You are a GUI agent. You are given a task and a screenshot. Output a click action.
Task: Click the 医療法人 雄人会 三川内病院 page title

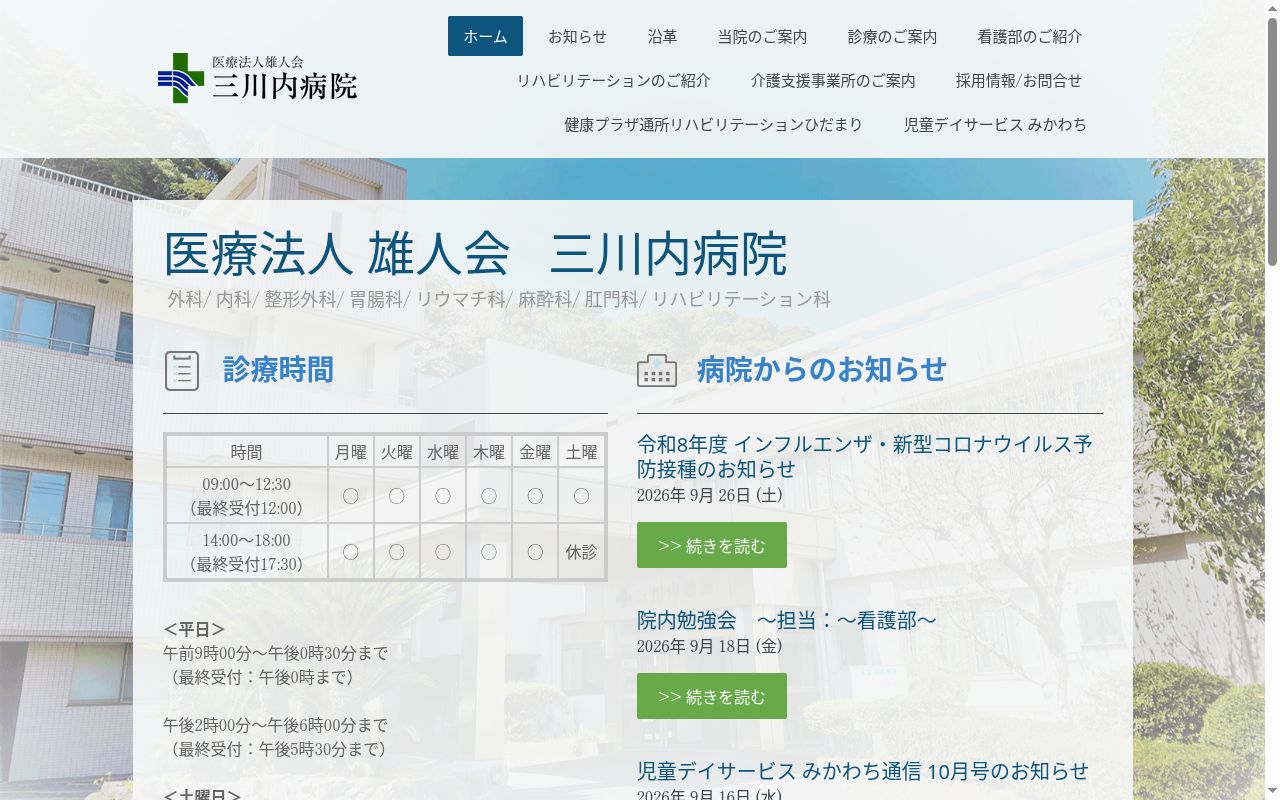click(x=475, y=254)
